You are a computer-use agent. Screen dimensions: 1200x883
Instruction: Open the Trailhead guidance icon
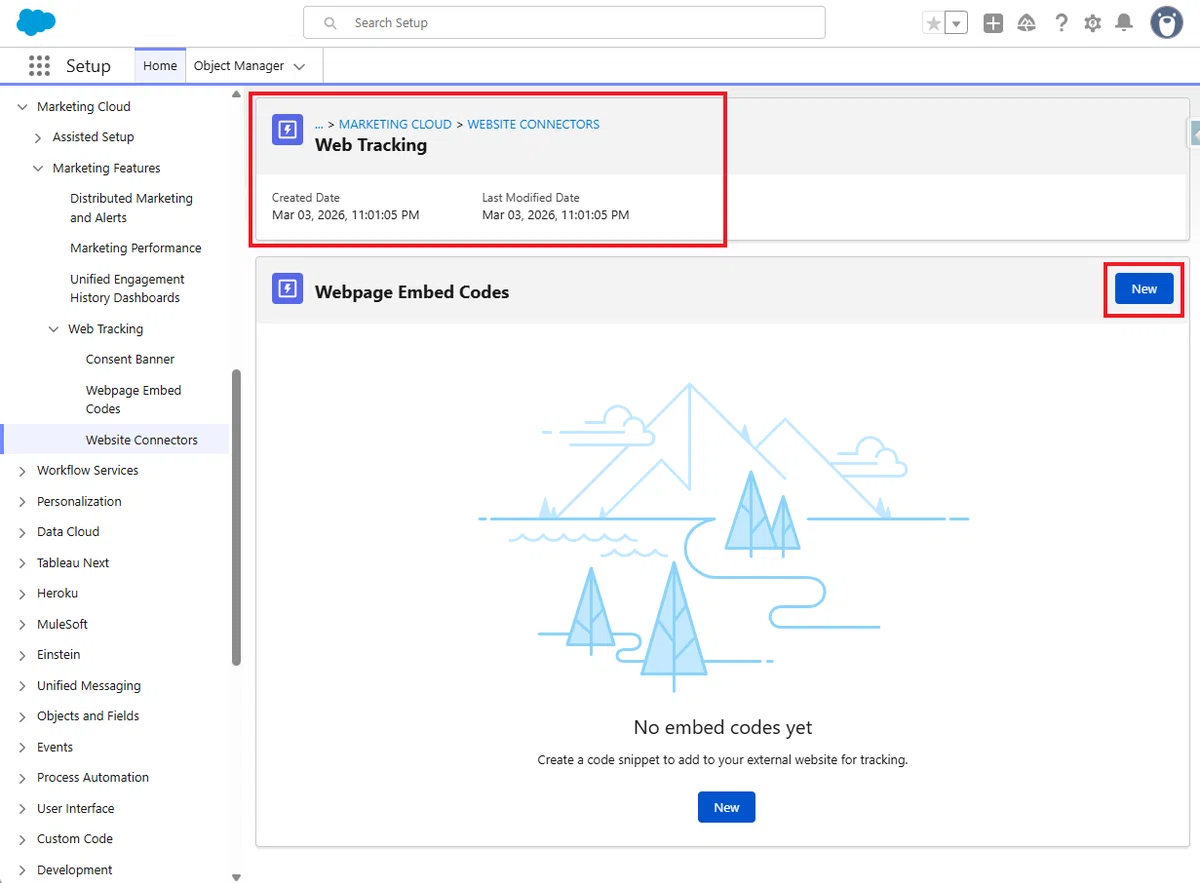tap(1027, 23)
